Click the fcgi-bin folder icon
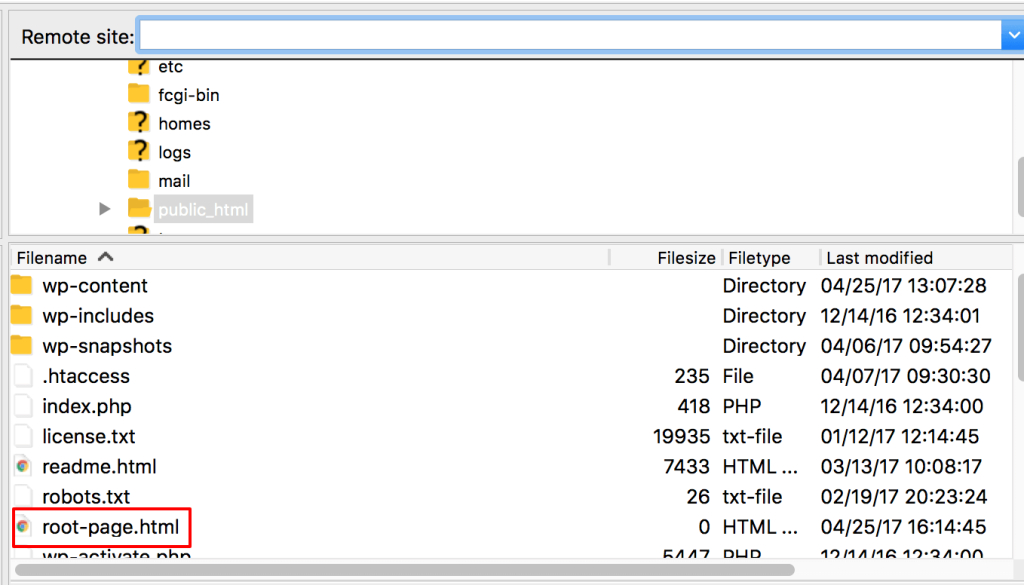 [x=139, y=94]
